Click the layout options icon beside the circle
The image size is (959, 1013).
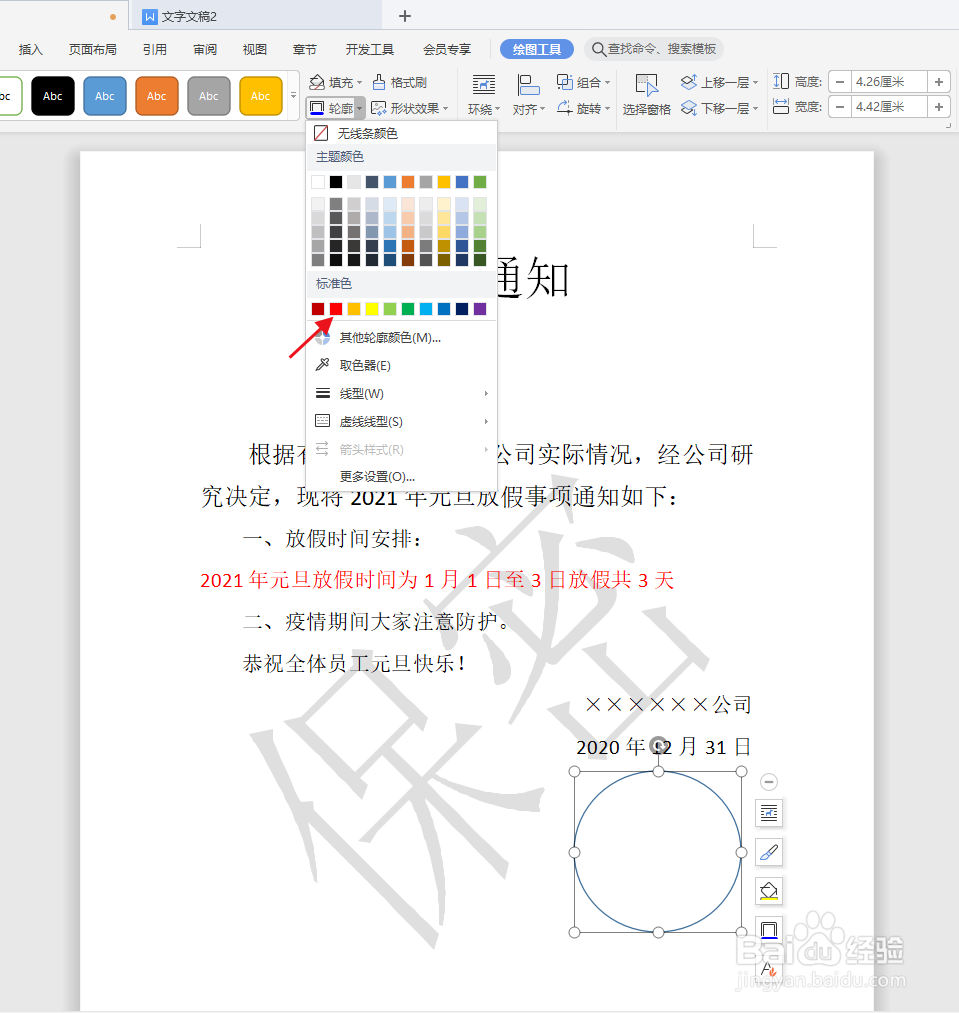[x=768, y=812]
